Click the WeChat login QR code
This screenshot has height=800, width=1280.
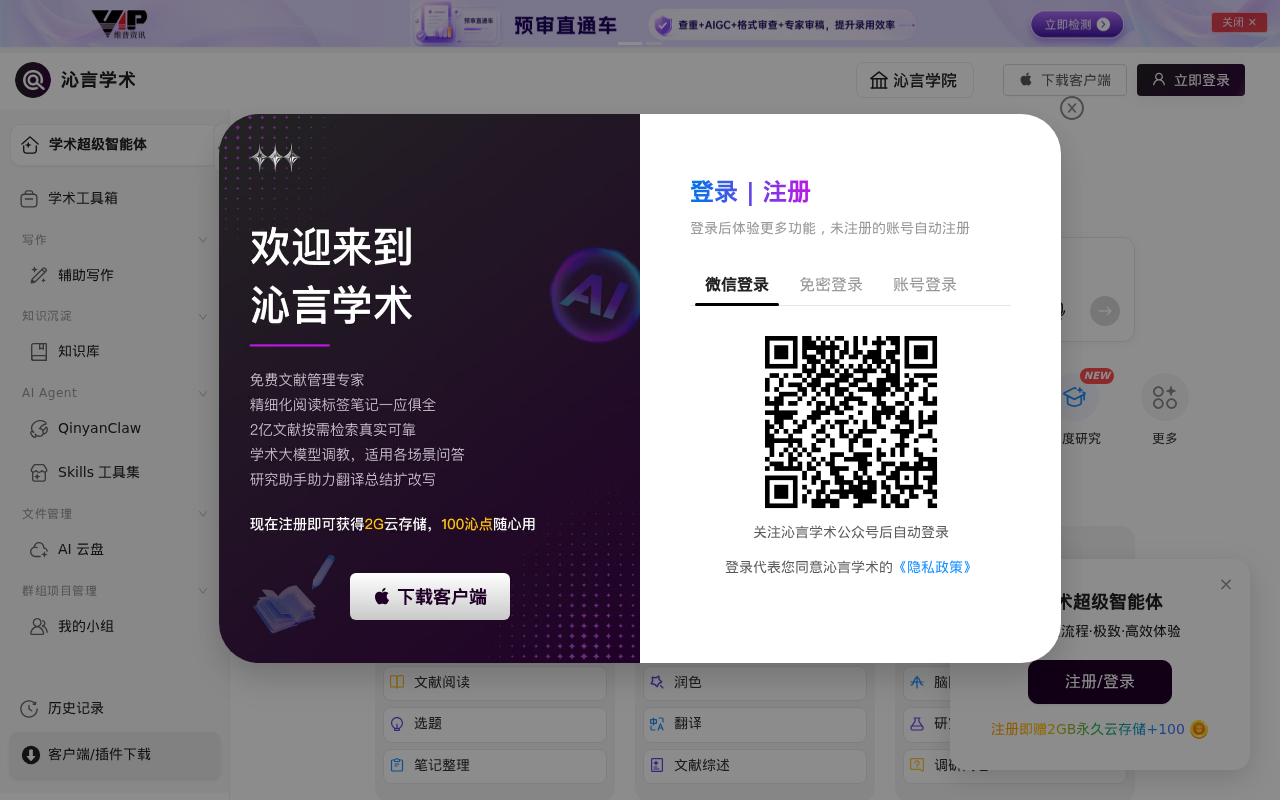click(851, 422)
